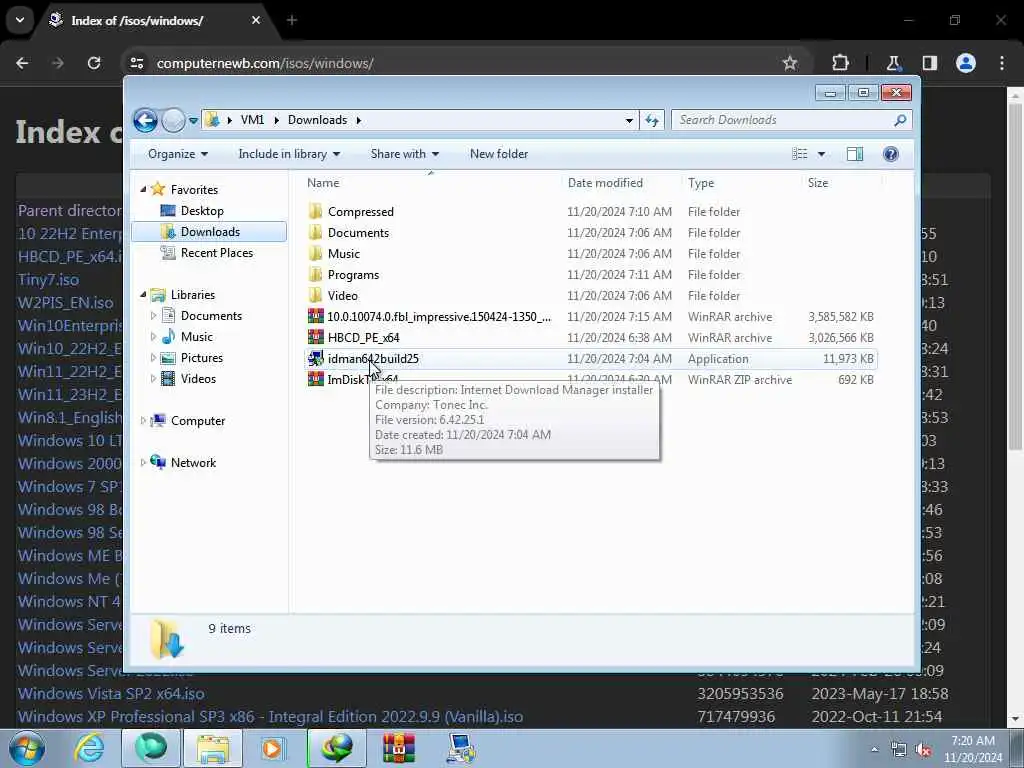Screen dimensions: 1024x768
Task: Click New folder button
Action: click(x=499, y=154)
